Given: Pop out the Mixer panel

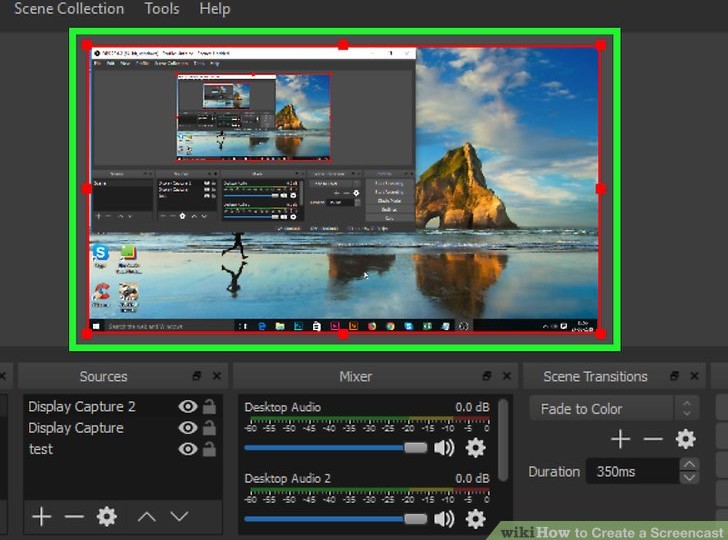Looking at the screenshot, I should [x=486, y=376].
